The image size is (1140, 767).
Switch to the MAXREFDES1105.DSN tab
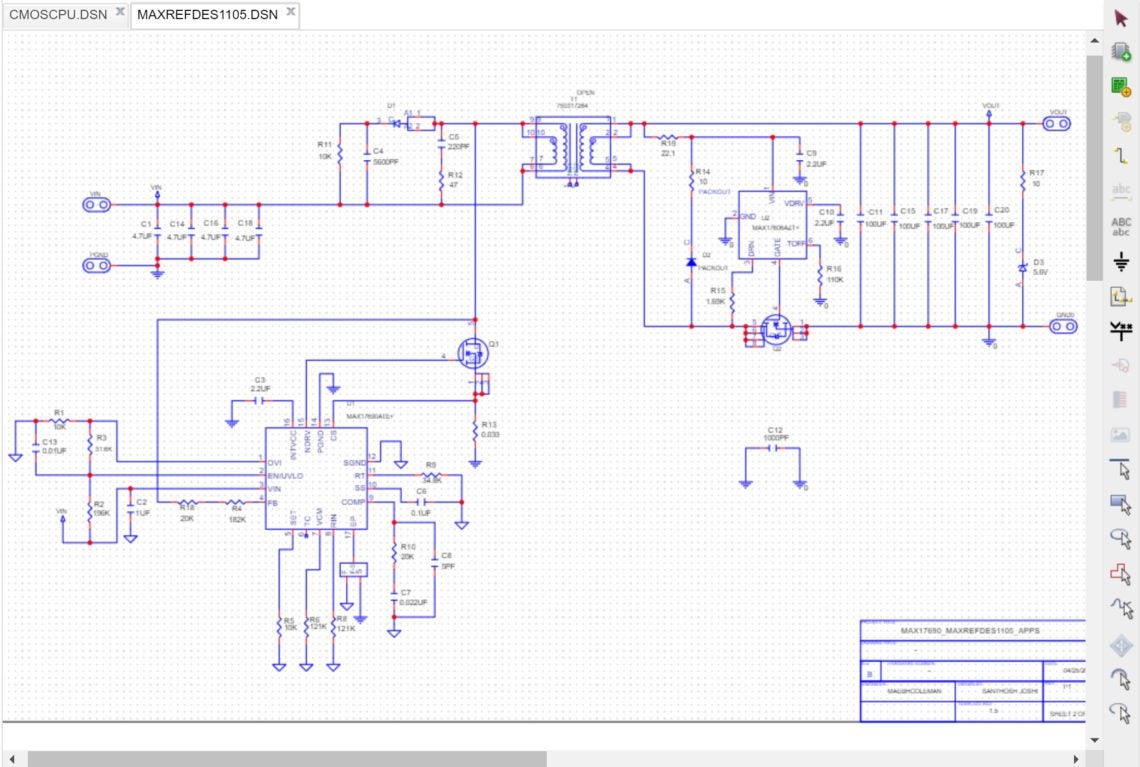[x=207, y=15]
